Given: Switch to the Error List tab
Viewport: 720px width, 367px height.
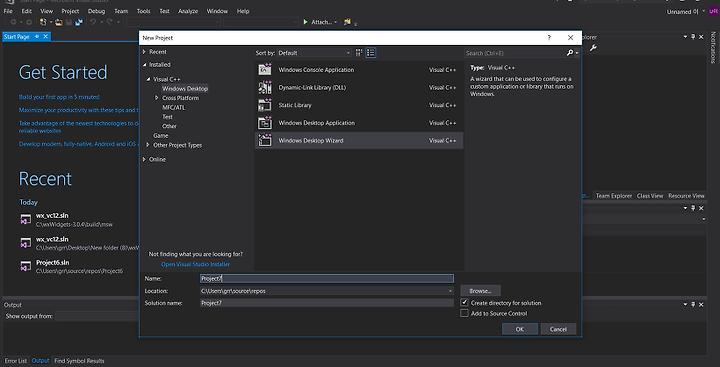Looking at the screenshot, I should [x=16, y=361].
